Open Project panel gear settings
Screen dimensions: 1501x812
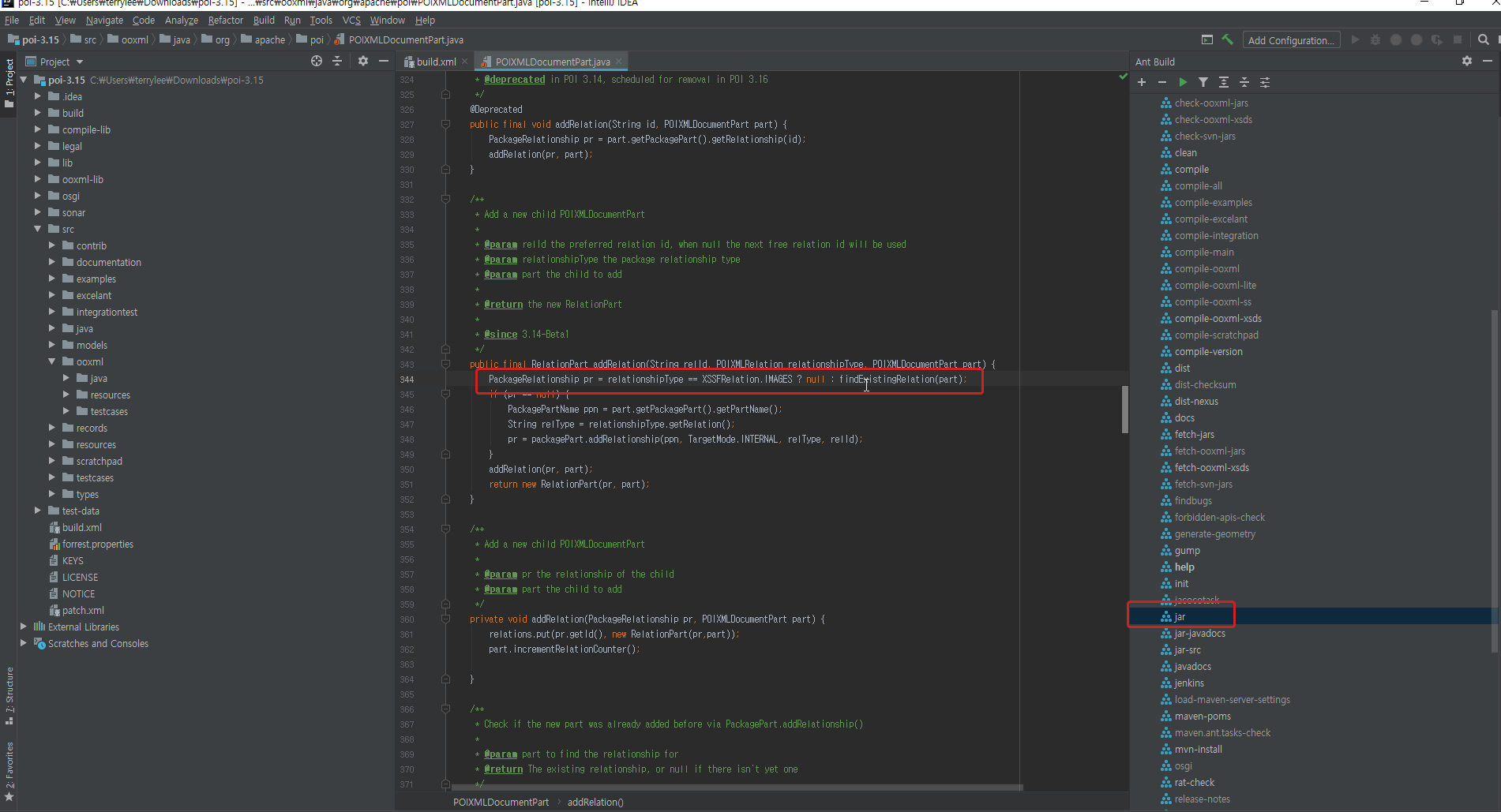click(363, 61)
